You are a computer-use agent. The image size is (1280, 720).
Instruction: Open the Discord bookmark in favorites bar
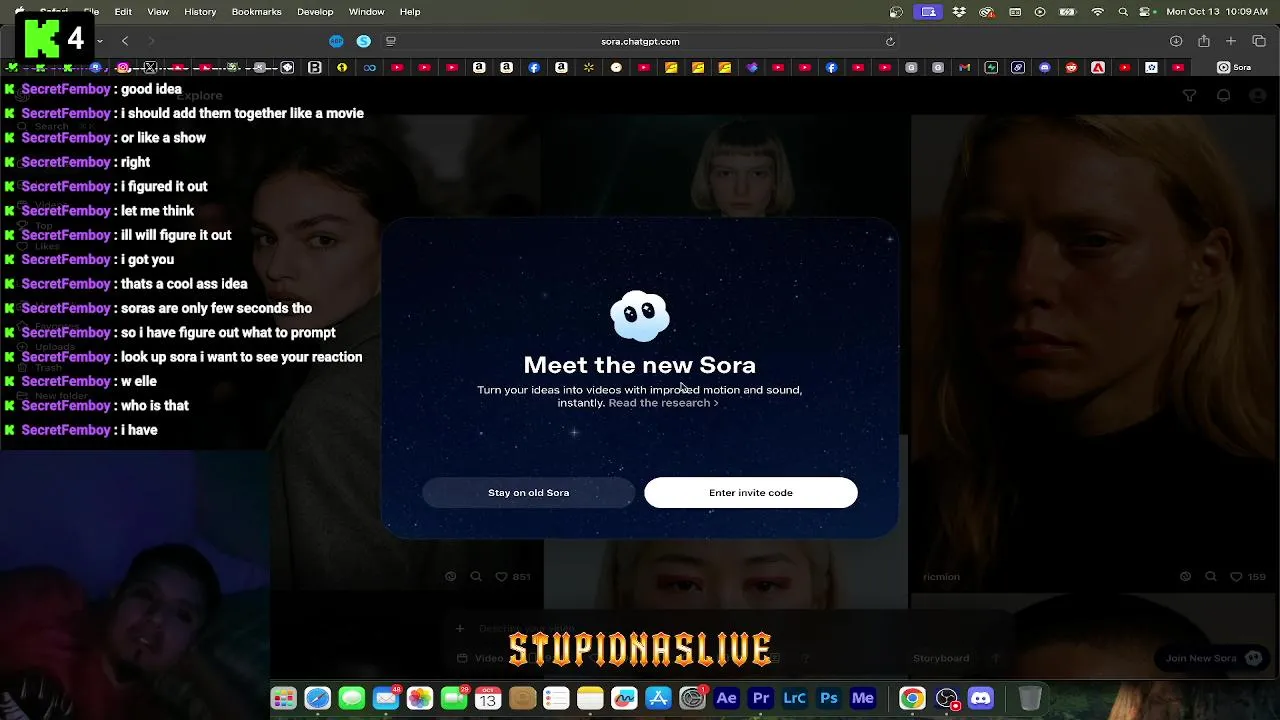[1045, 67]
